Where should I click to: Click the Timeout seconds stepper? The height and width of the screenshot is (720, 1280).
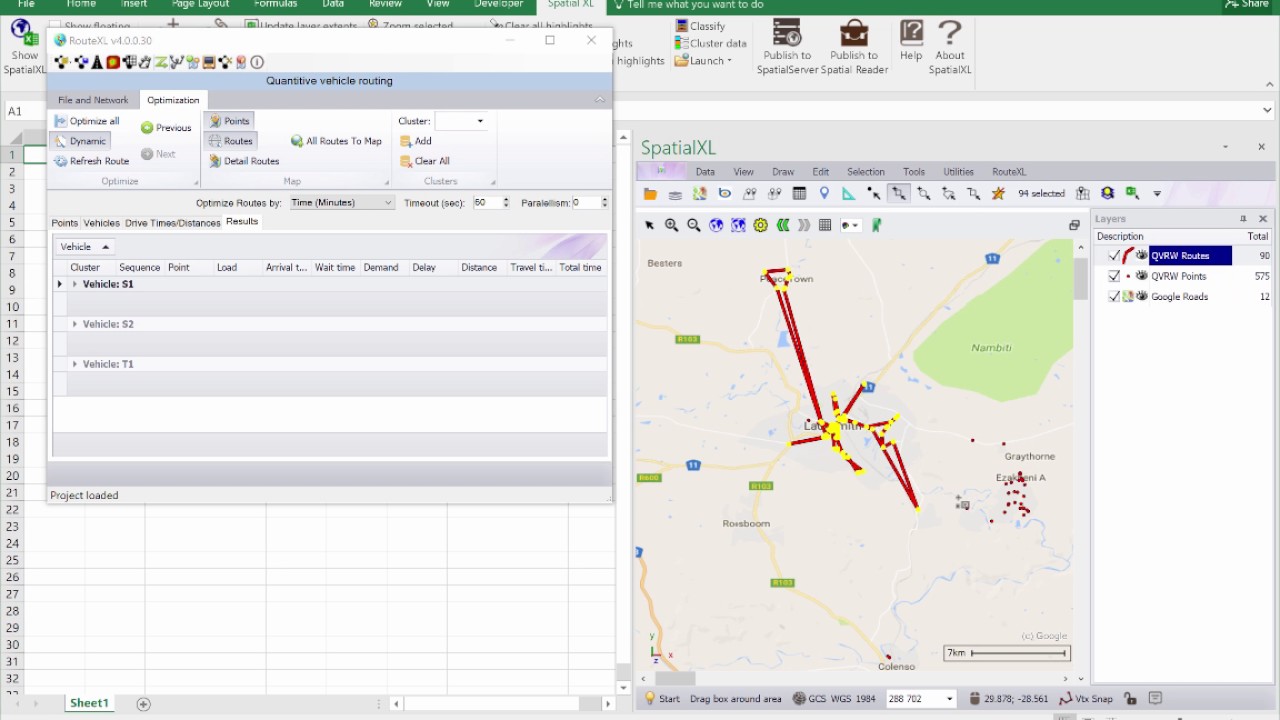click(x=506, y=202)
